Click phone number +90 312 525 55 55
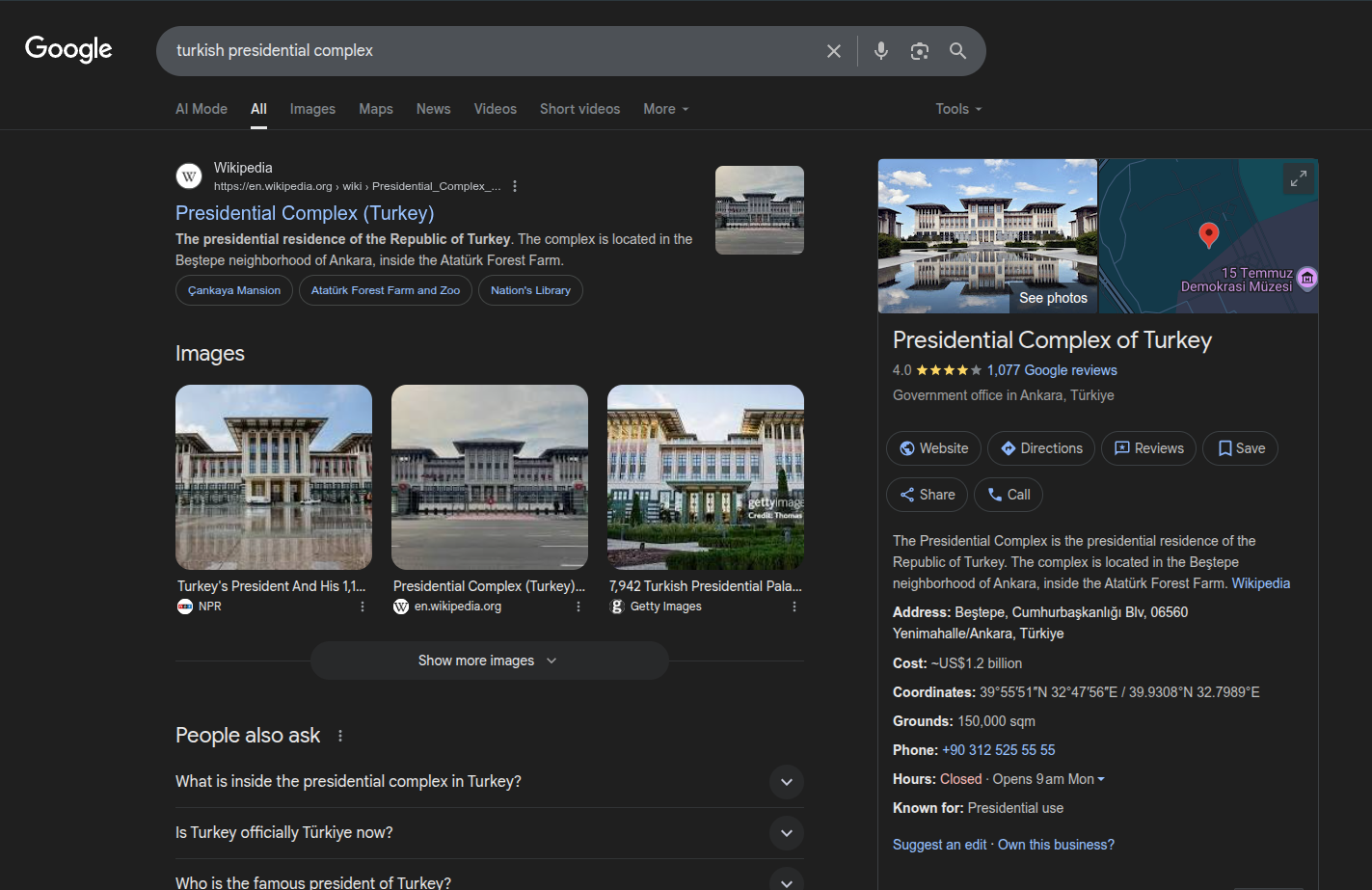Screen dimensions: 1372x890 [999, 750]
